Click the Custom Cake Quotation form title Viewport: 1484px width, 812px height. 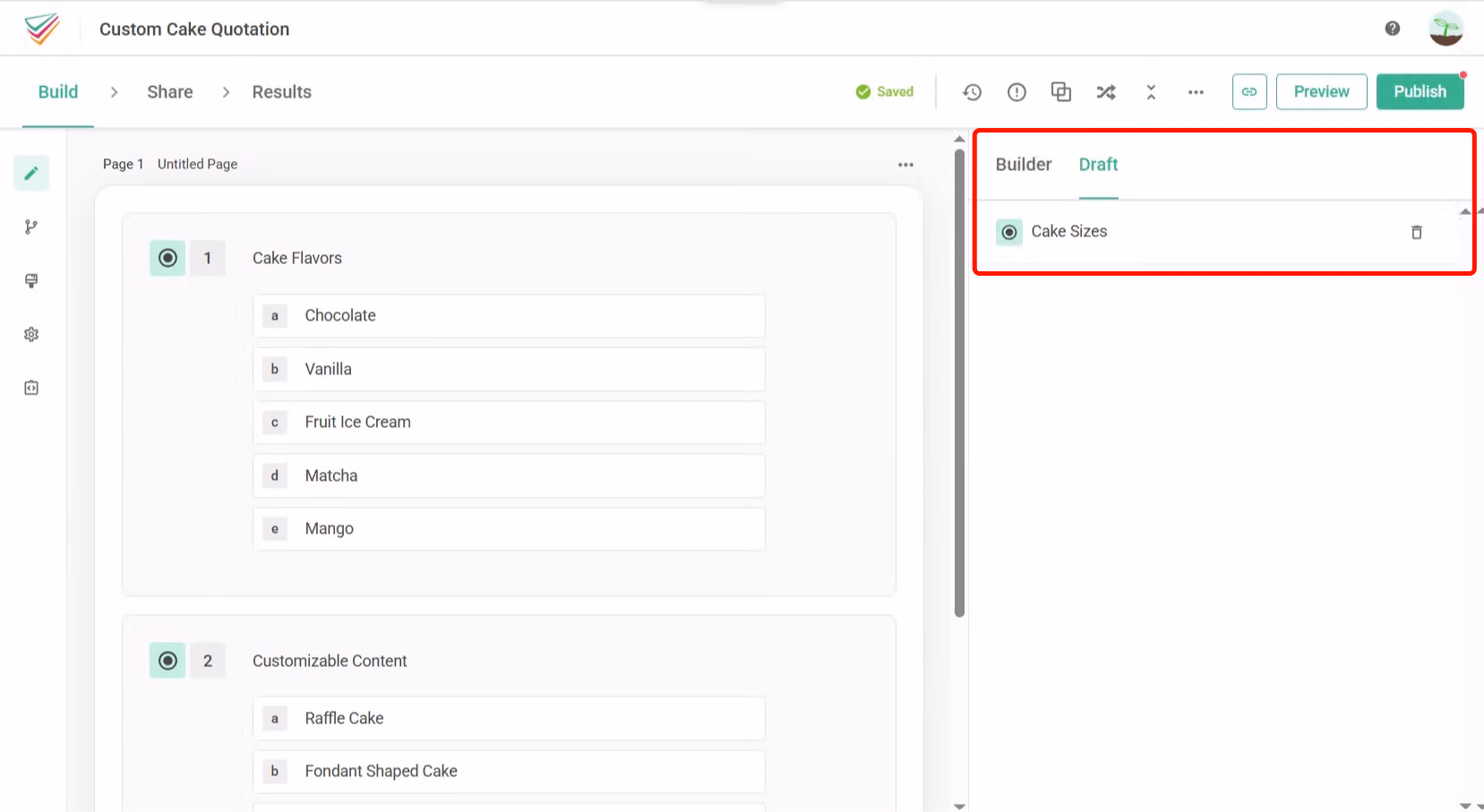coord(194,30)
